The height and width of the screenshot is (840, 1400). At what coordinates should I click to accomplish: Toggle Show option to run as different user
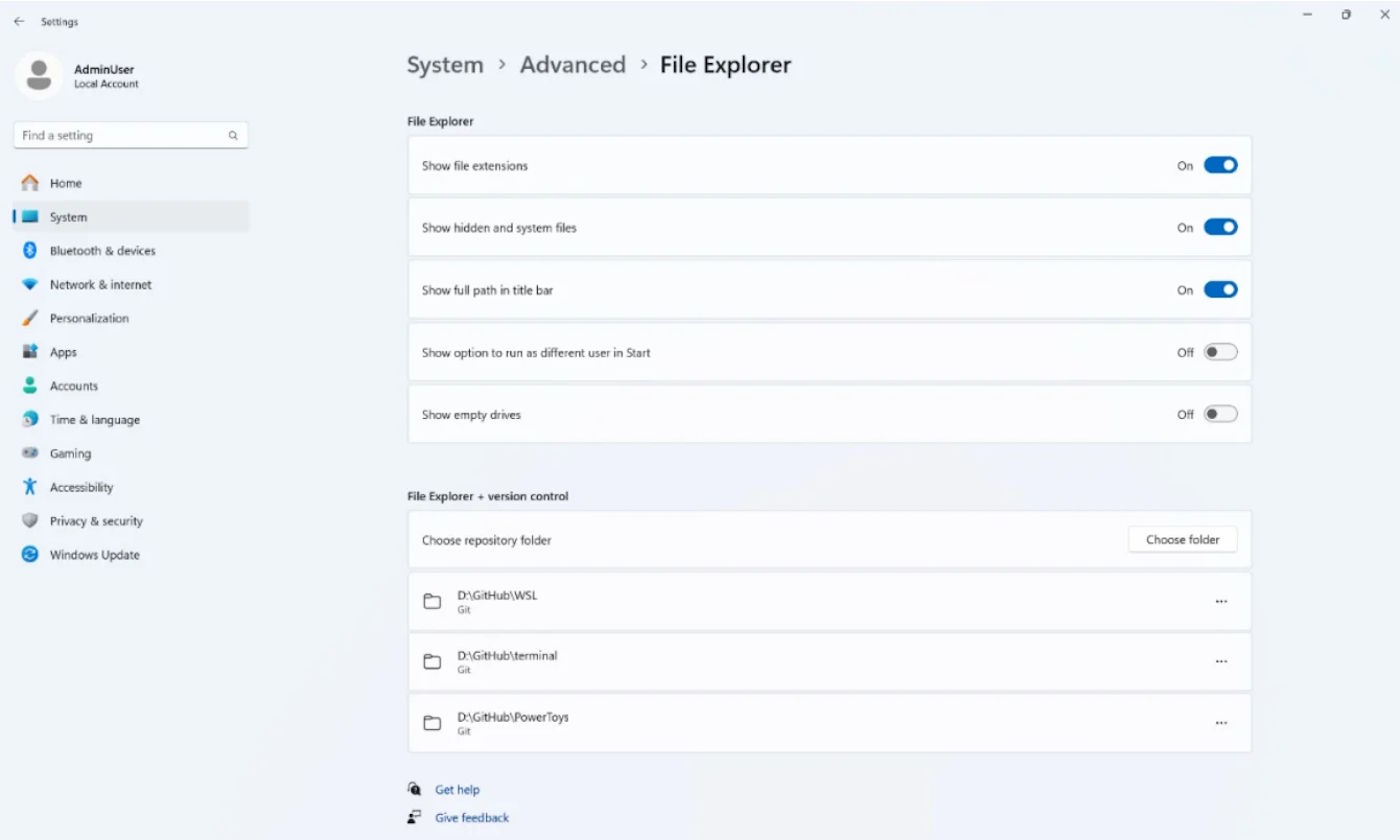coord(1220,352)
